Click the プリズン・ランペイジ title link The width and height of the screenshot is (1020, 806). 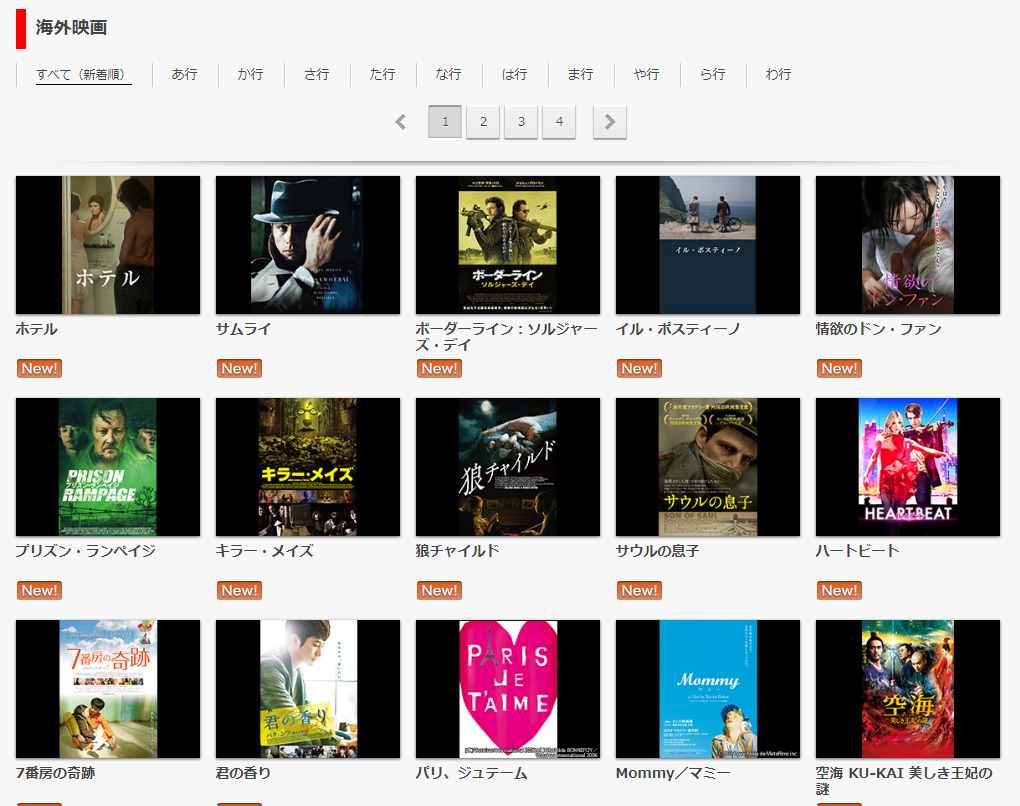click(86, 551)
